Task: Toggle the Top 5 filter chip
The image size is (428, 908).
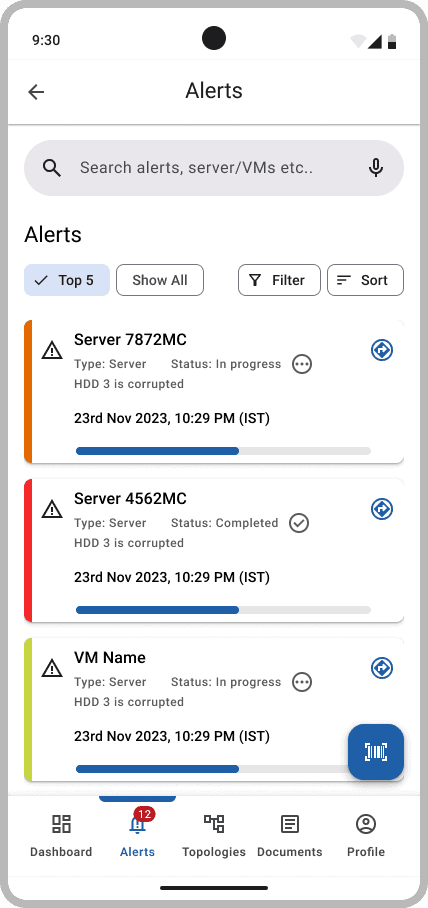Action: coord(67,280)
